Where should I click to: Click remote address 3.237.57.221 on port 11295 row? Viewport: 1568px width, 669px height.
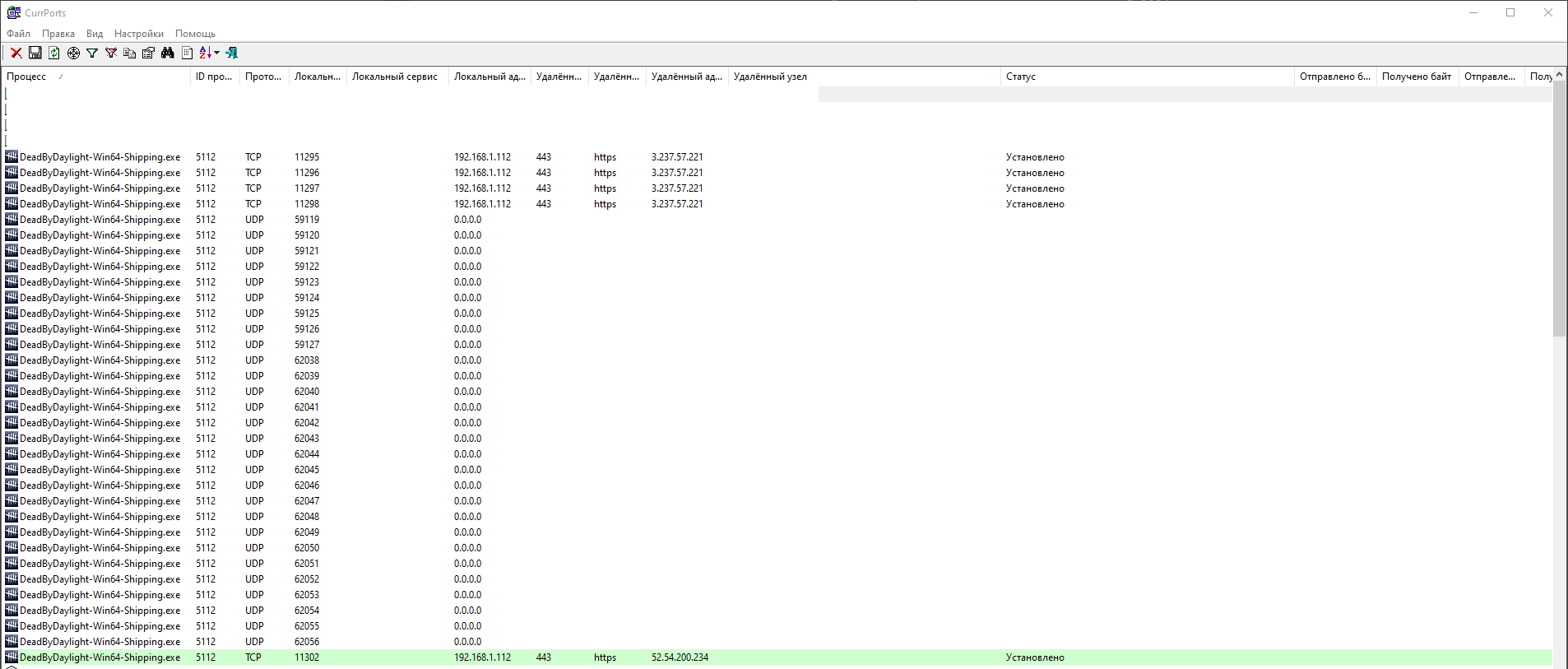click(x=677, y=156)
